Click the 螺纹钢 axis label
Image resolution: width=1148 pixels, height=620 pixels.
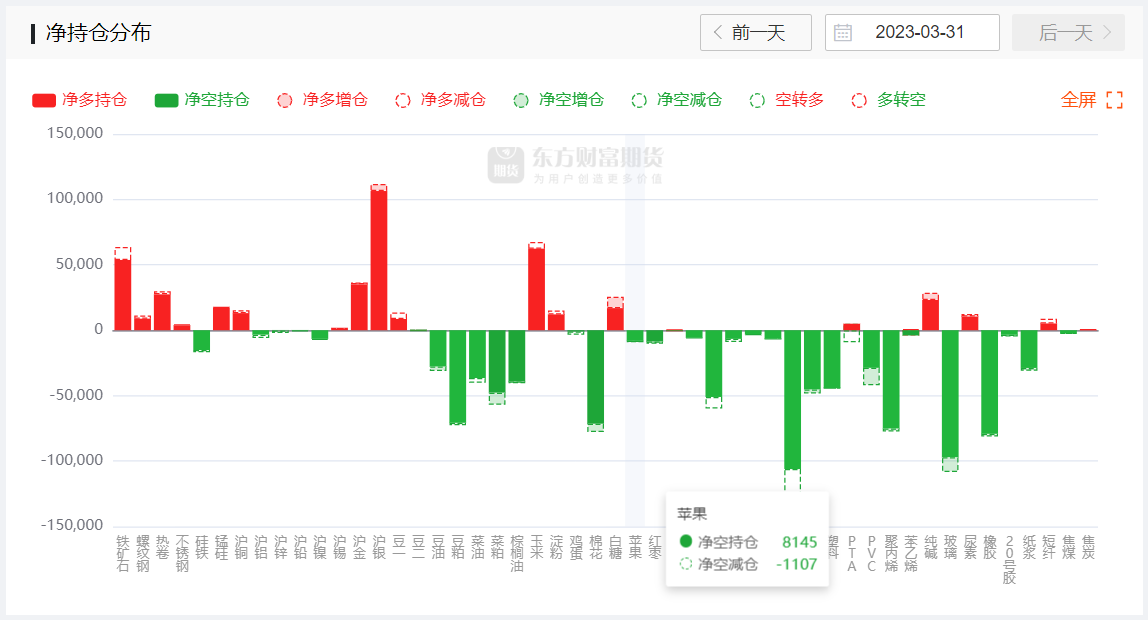[143, 553]
